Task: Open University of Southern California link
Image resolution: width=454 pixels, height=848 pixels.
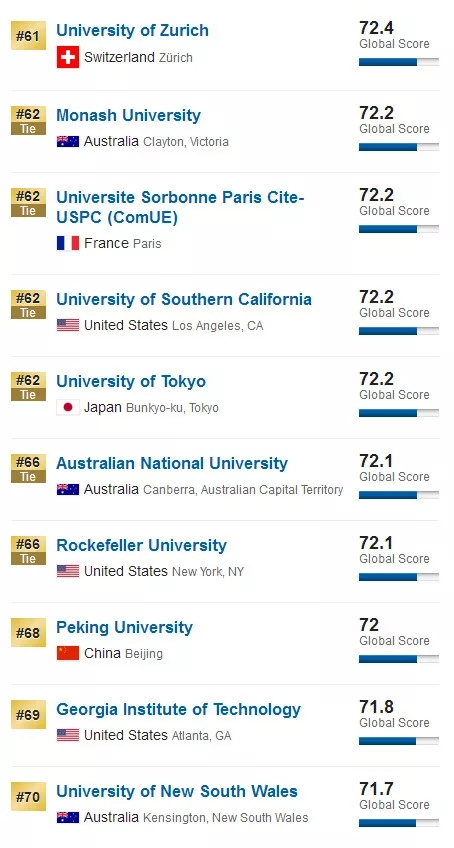Action: (184, 299)
